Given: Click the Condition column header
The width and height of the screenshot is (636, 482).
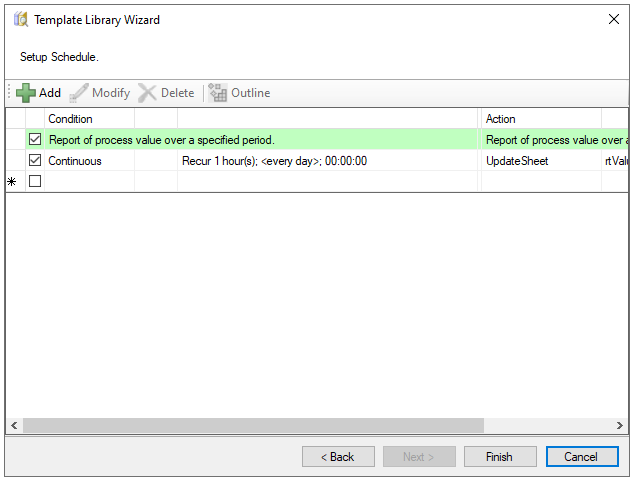Looking at the screenshot, I should (89, 119).
